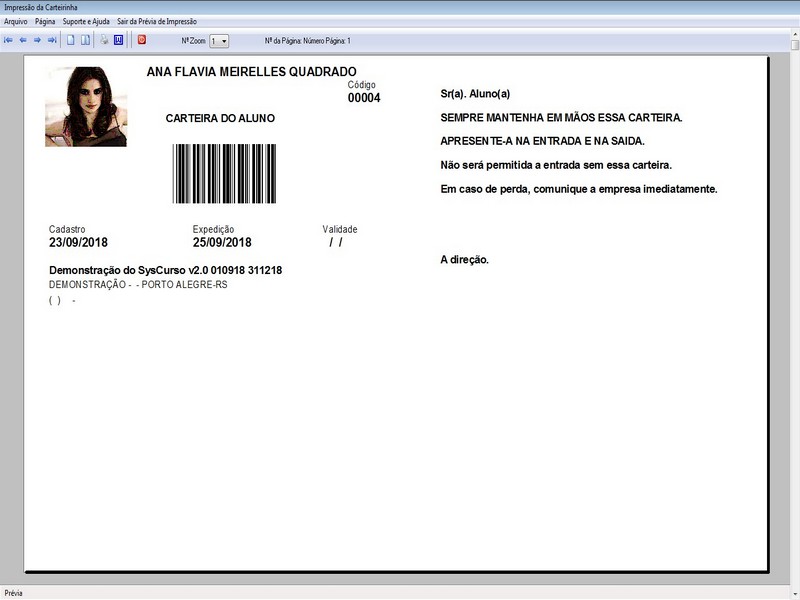The height and width of the screenshot is (600, 800).
Task: Click the blue W export icon
Action: click(118, 41)
